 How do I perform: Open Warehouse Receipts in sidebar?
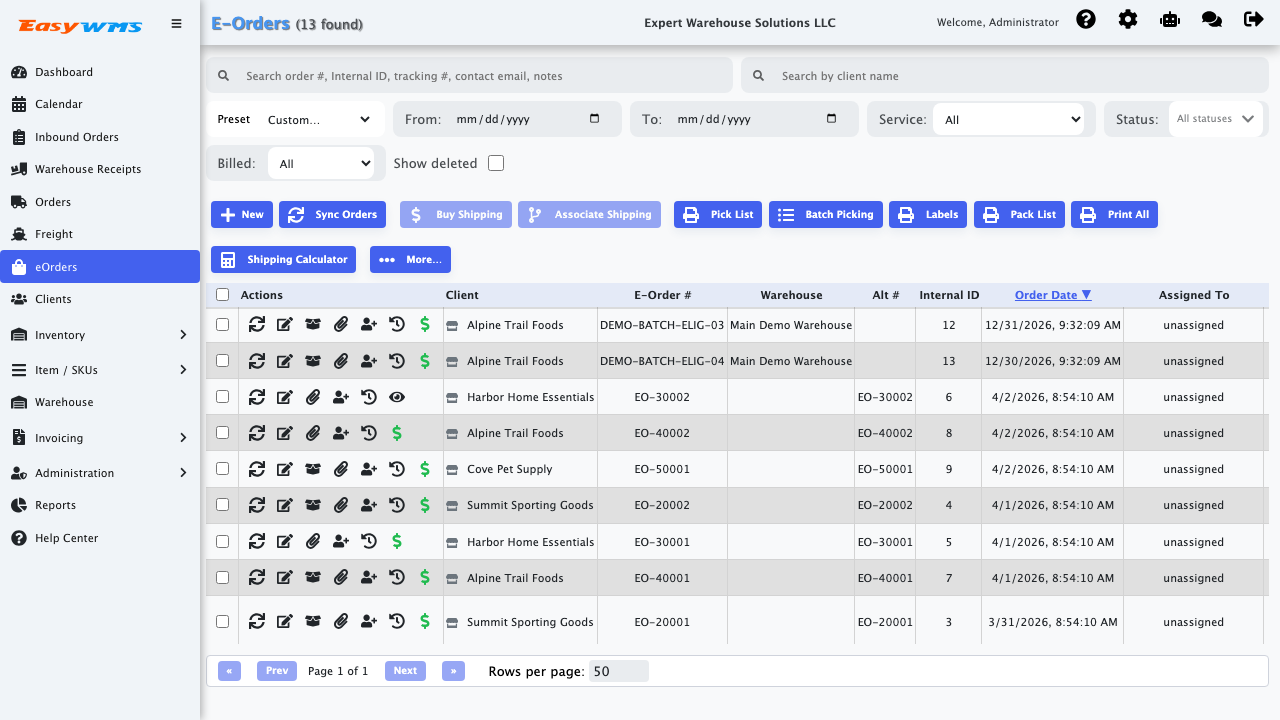(x=100, y=169)
